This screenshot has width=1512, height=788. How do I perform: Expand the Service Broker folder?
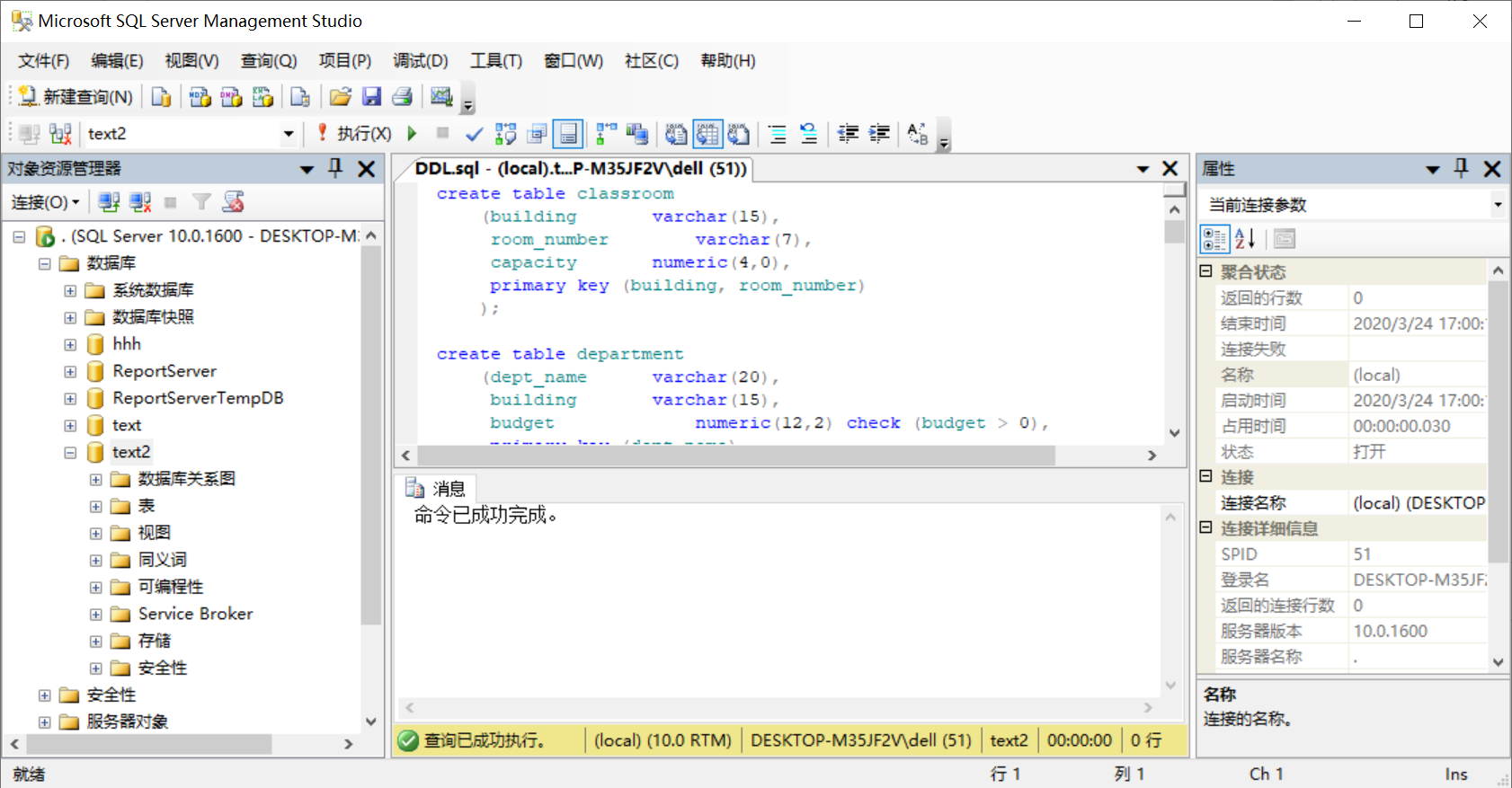(95, 614)
